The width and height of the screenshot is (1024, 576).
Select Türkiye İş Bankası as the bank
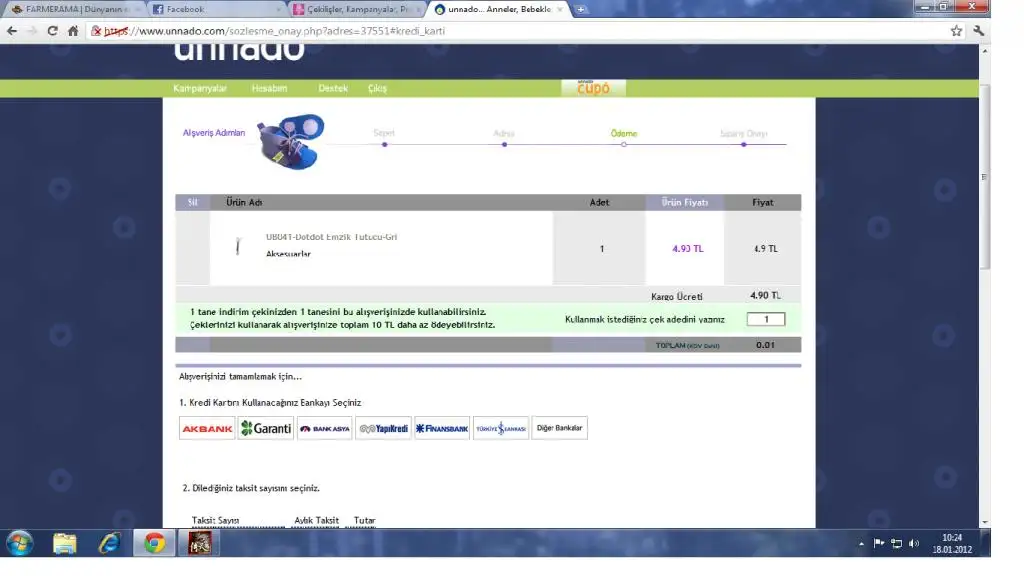pos(501,428)
